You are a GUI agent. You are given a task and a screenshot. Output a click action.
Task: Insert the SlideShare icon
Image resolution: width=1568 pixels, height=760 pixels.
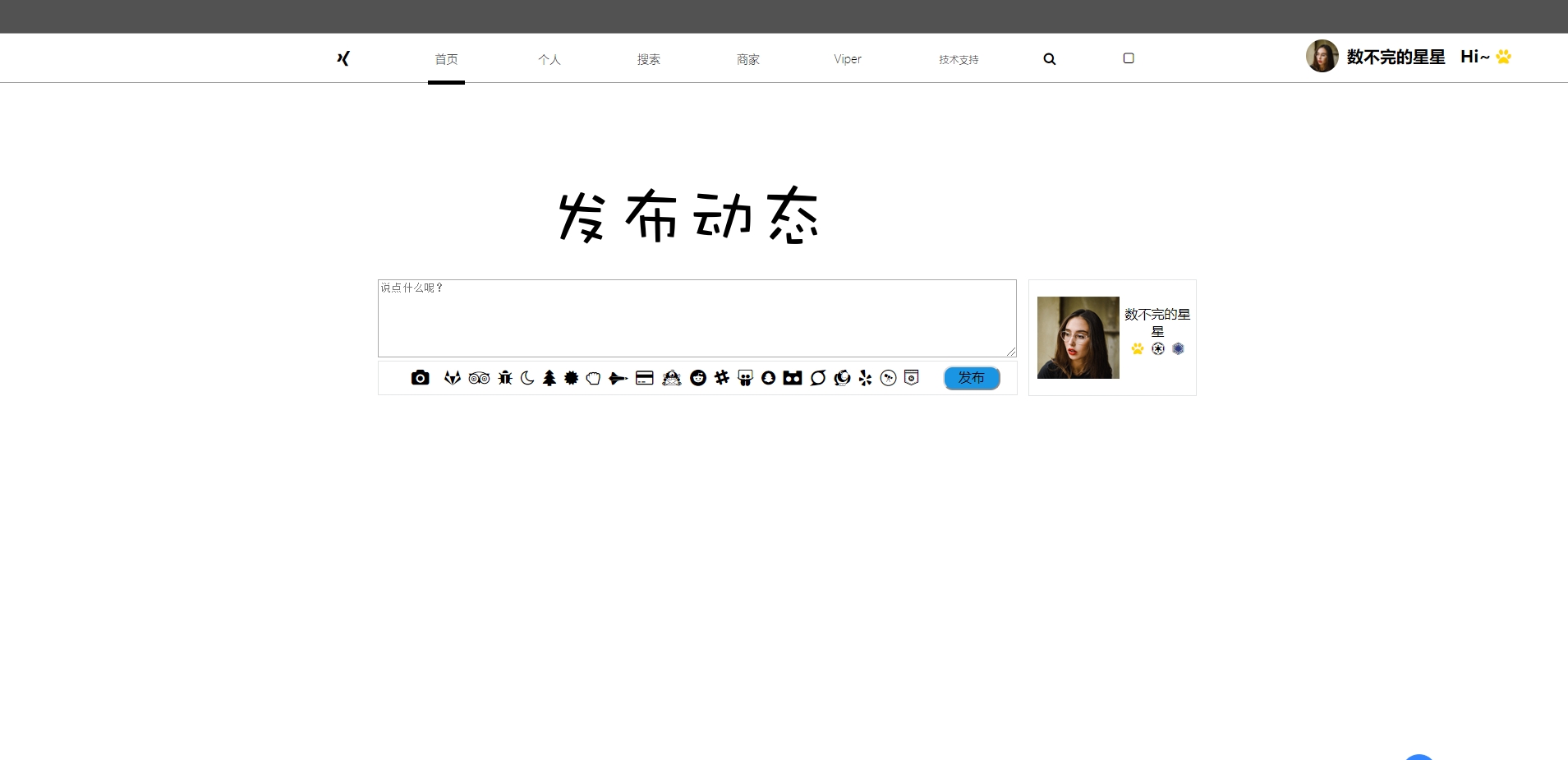click(745, 378)
